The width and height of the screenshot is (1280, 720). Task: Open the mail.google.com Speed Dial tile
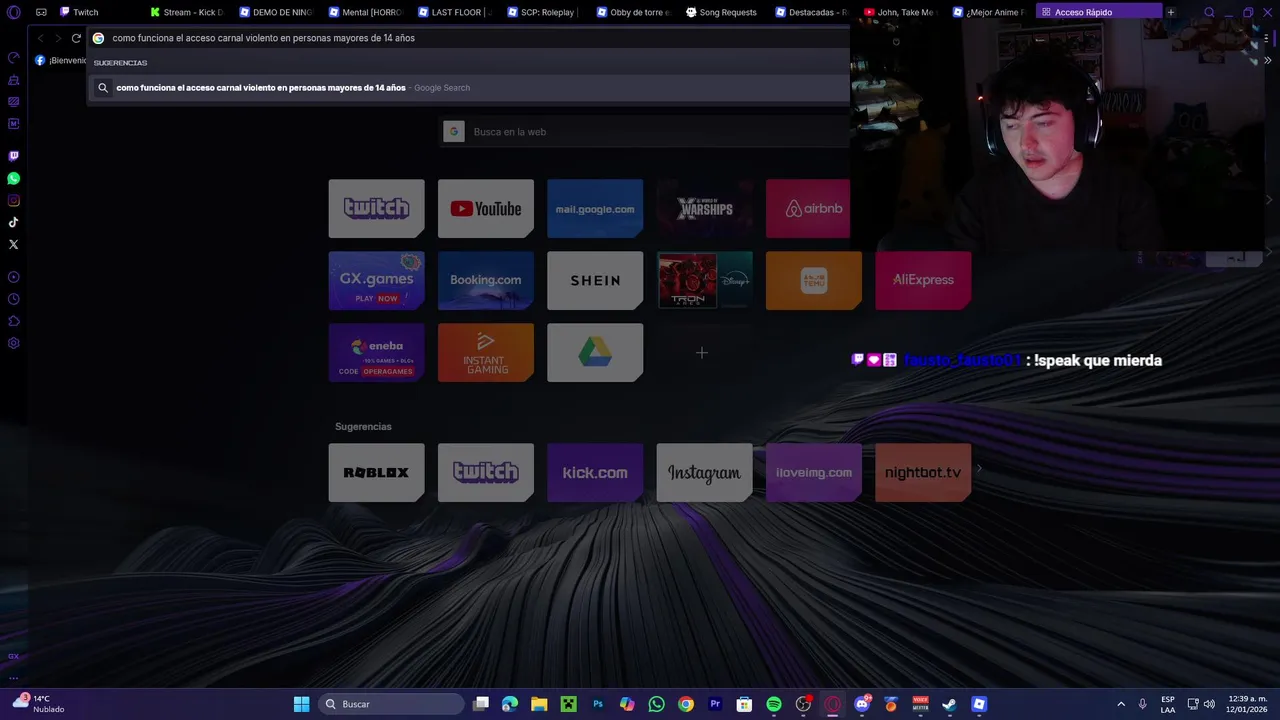[595, 208]
